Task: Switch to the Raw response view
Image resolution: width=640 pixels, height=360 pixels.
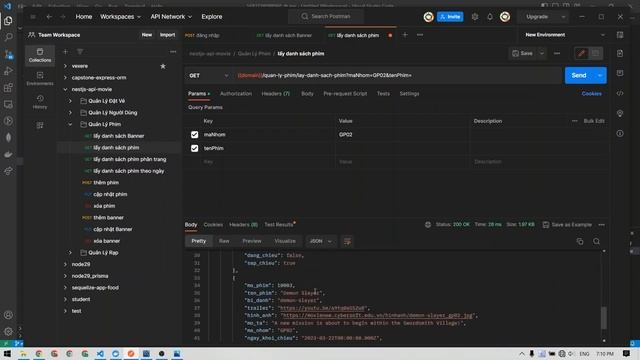Action: click(224, 241)
